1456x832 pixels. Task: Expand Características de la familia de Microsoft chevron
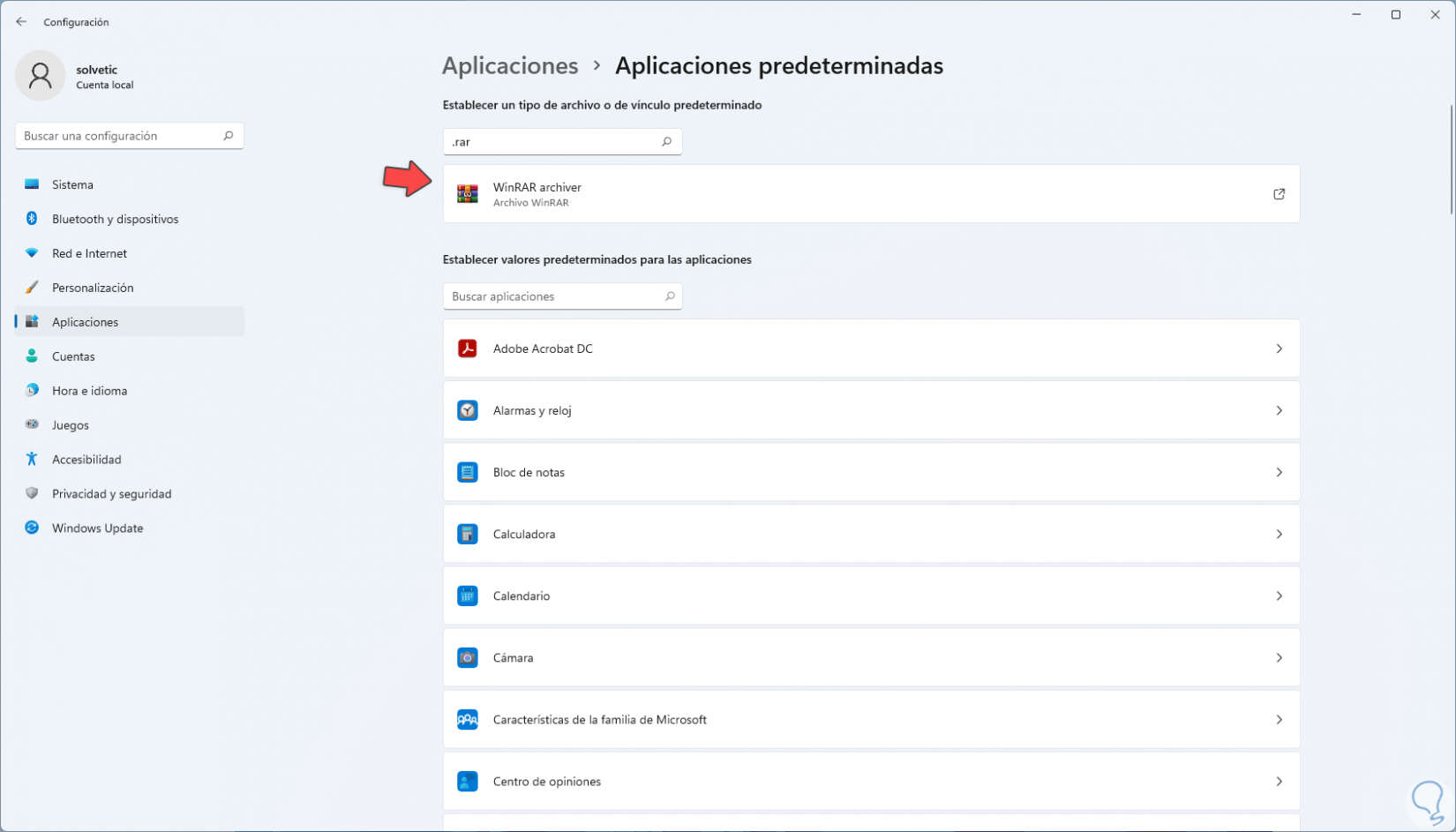tap(1279, 719)
